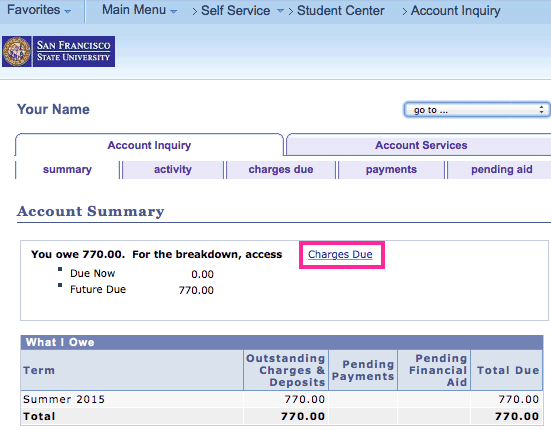Click Total row total due 770.00
The image size is (551, 430).
(517, 417)
